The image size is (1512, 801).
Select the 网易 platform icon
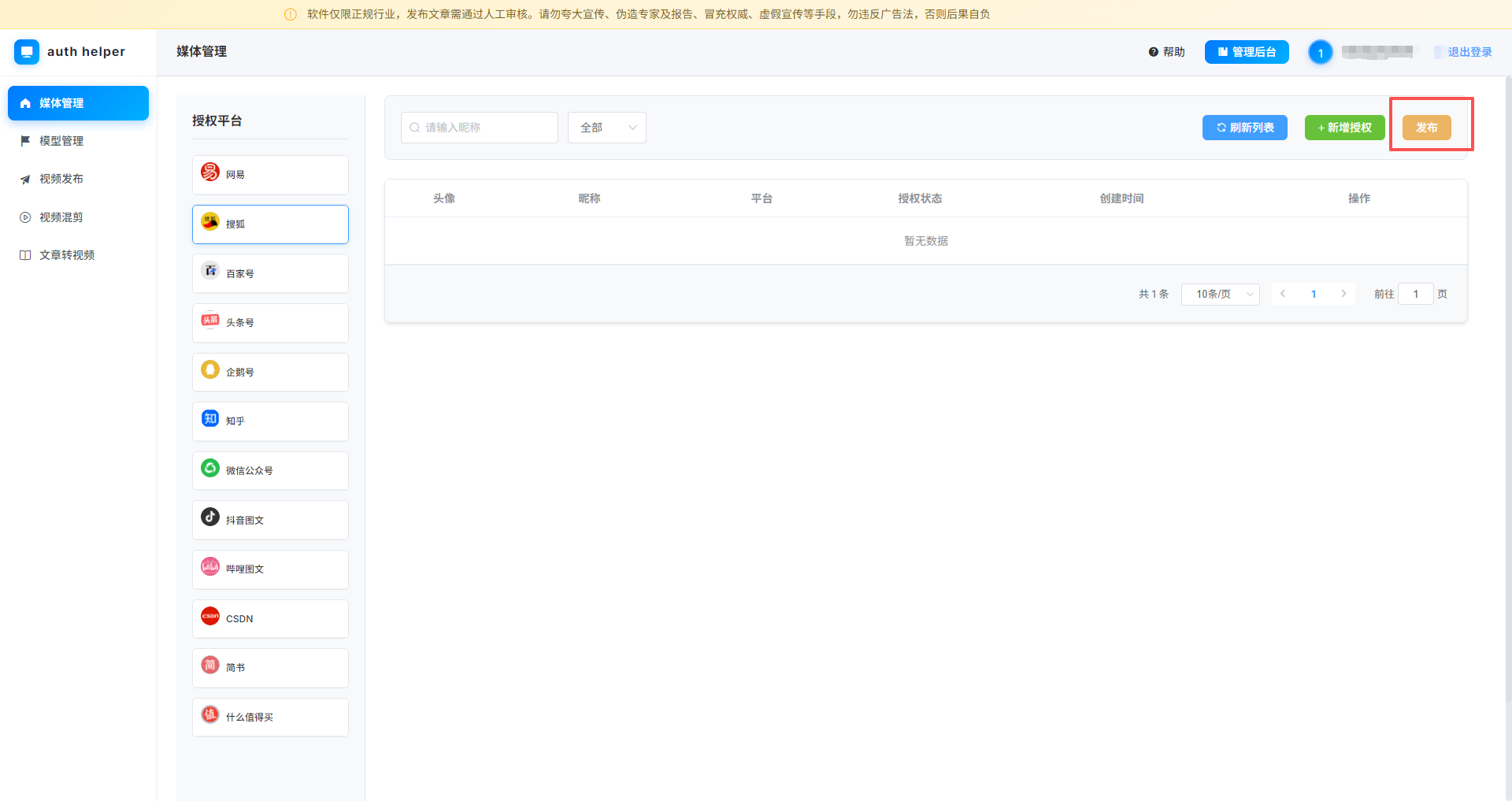[x=210, y=172]
